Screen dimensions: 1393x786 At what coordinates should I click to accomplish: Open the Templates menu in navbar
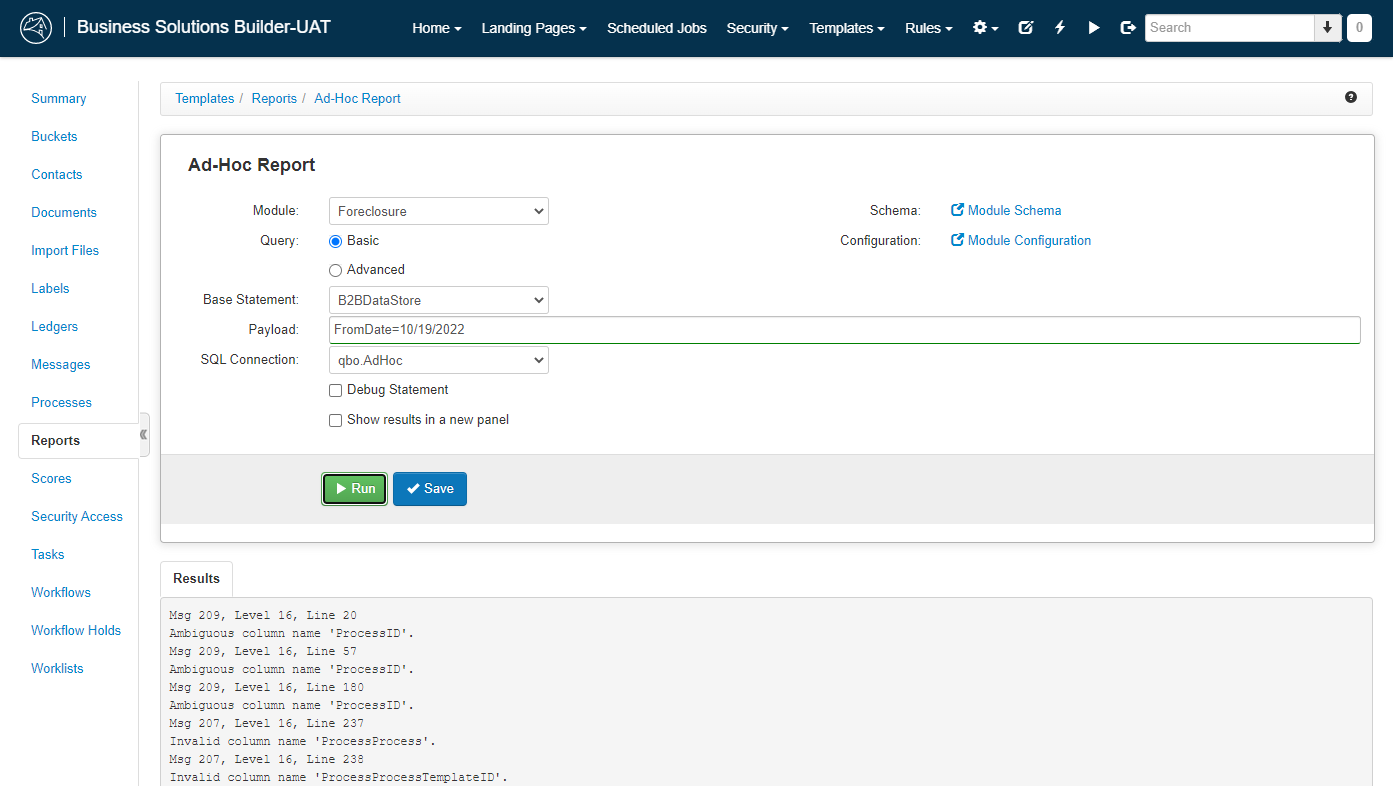point(846,28)
